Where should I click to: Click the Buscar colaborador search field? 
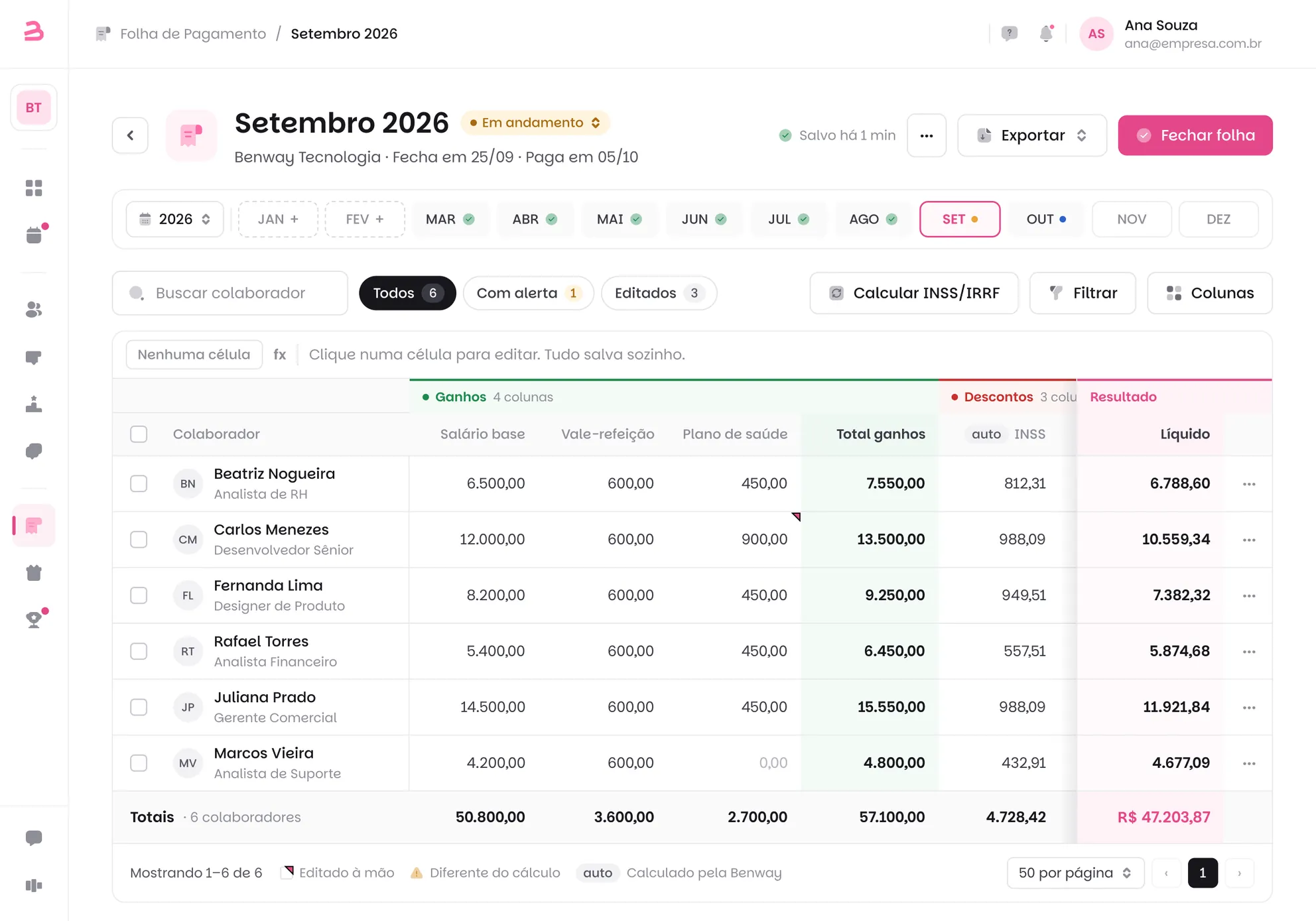(230, 293)
